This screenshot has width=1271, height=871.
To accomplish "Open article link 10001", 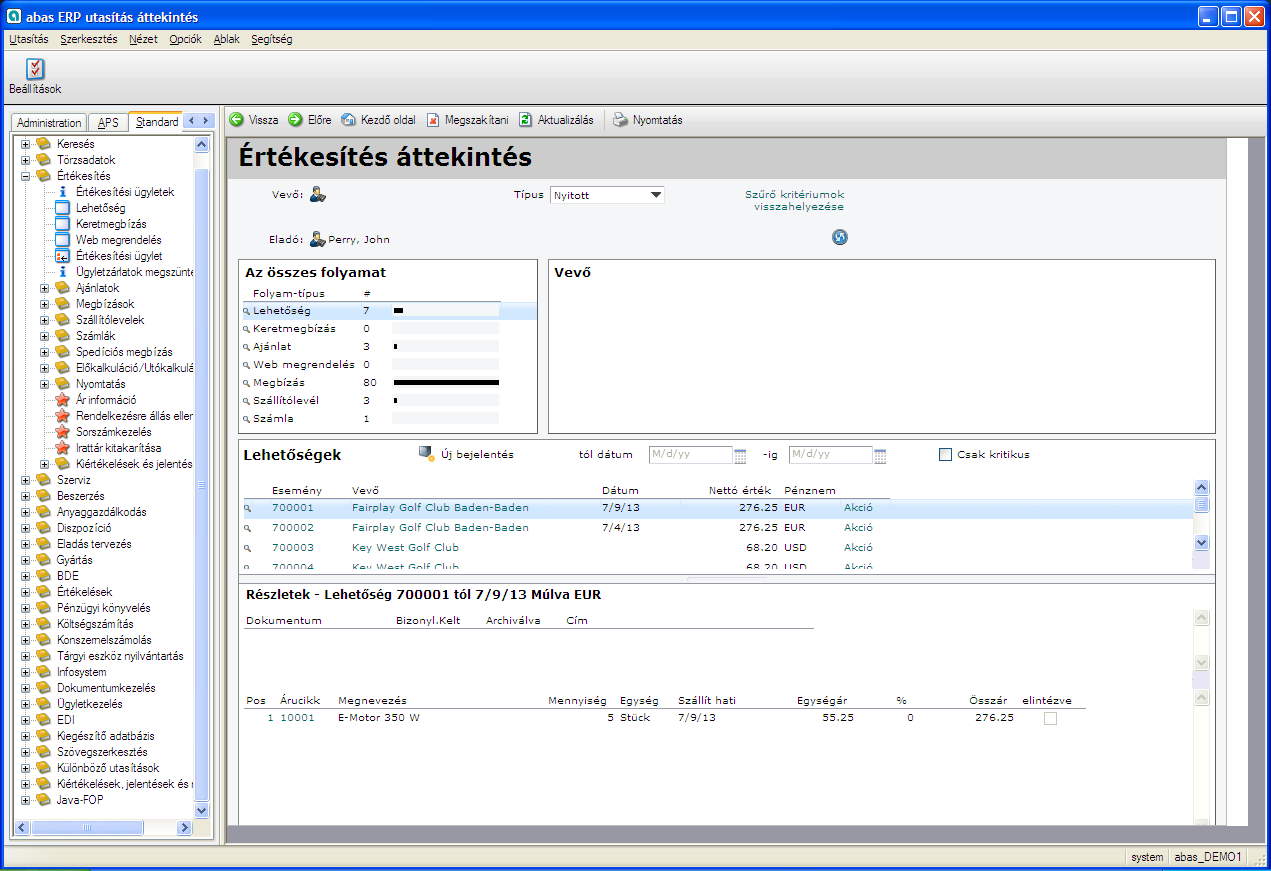I will (x=297, y=717).
